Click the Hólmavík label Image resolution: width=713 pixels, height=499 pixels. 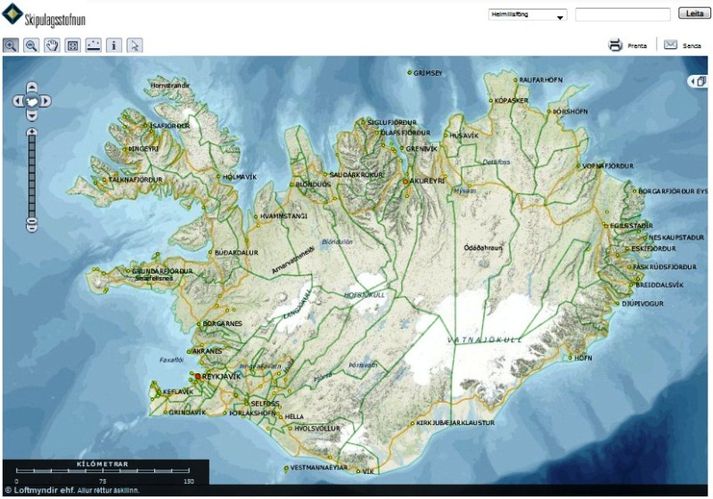pos(240,177)
